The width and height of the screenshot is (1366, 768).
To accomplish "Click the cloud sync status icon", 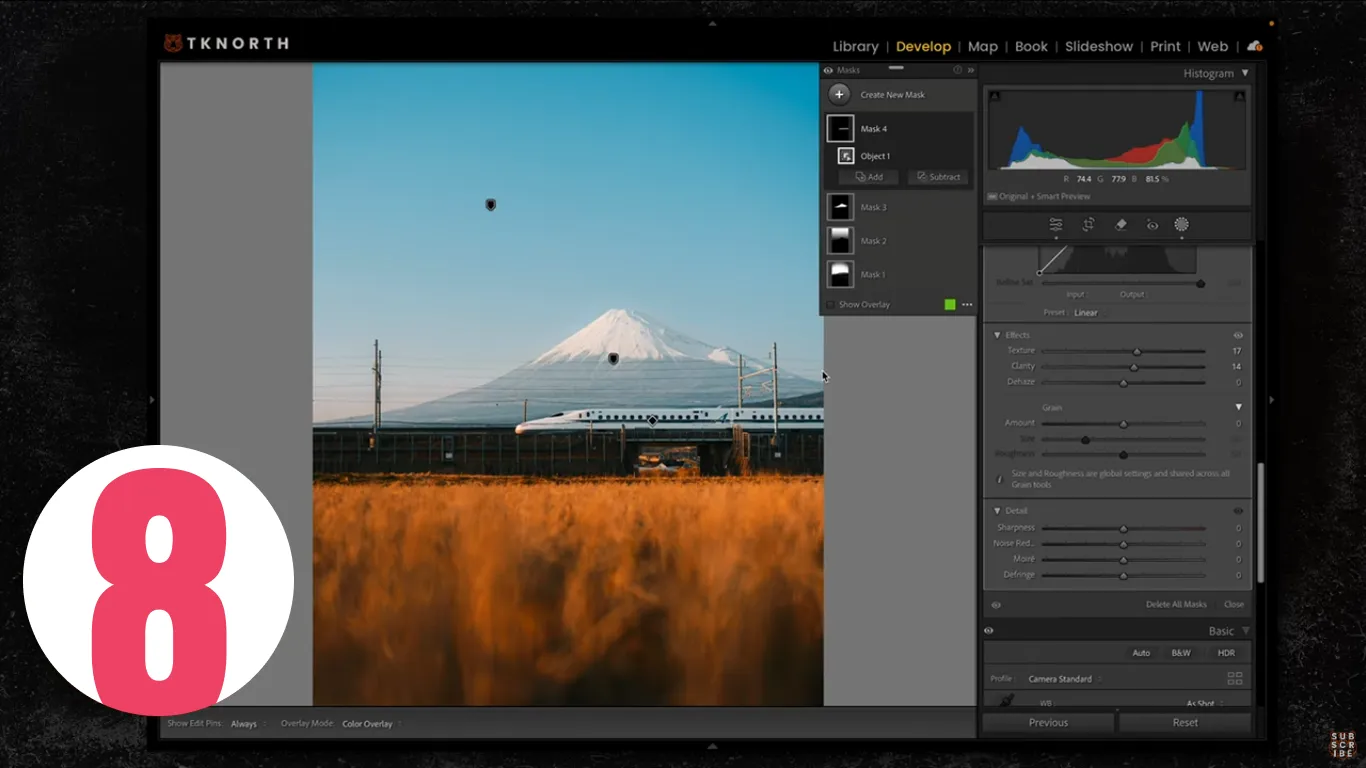I will pyautogui.click(x=1254, y=46).
